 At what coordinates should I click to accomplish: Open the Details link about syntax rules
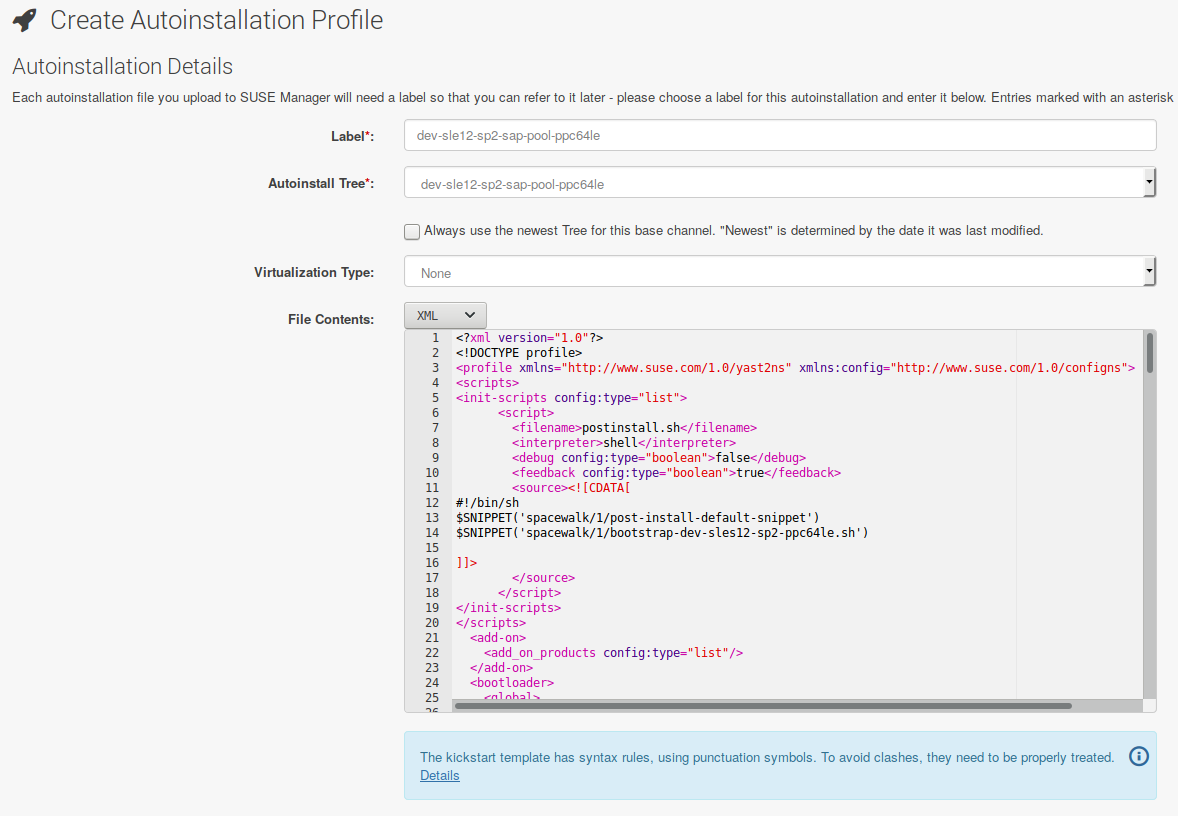(x=439, y=775)
